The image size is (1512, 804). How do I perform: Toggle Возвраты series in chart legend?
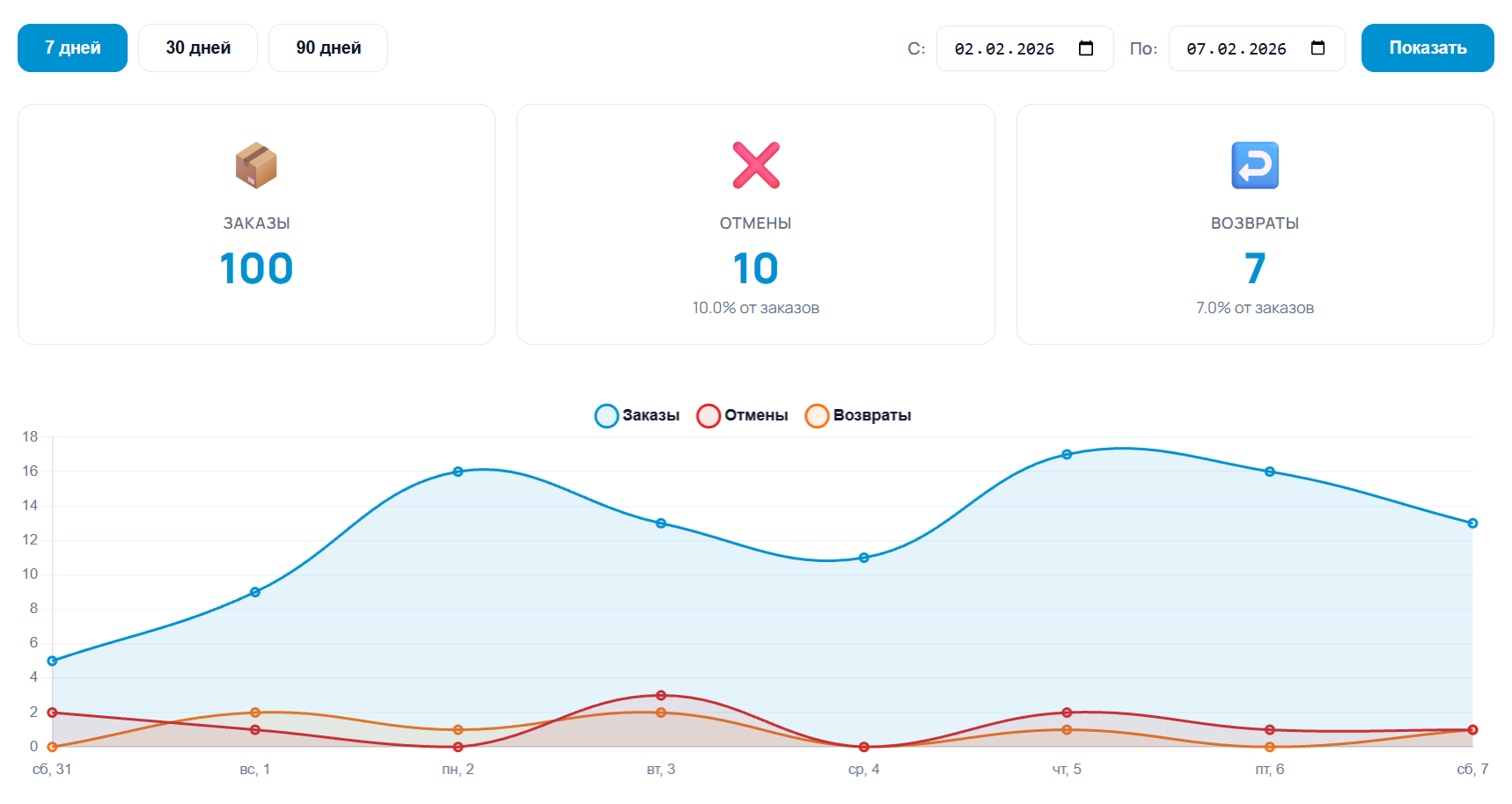[858, 415]
